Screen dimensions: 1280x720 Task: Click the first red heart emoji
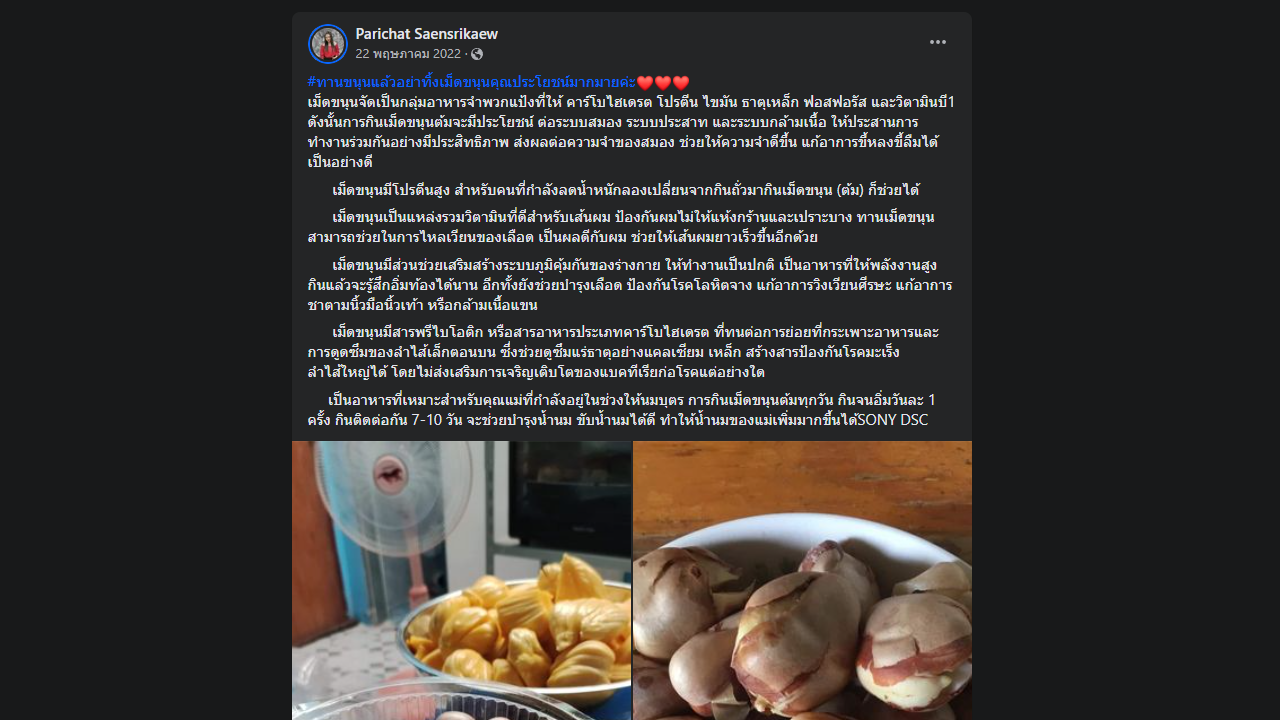tap(645, 82)
